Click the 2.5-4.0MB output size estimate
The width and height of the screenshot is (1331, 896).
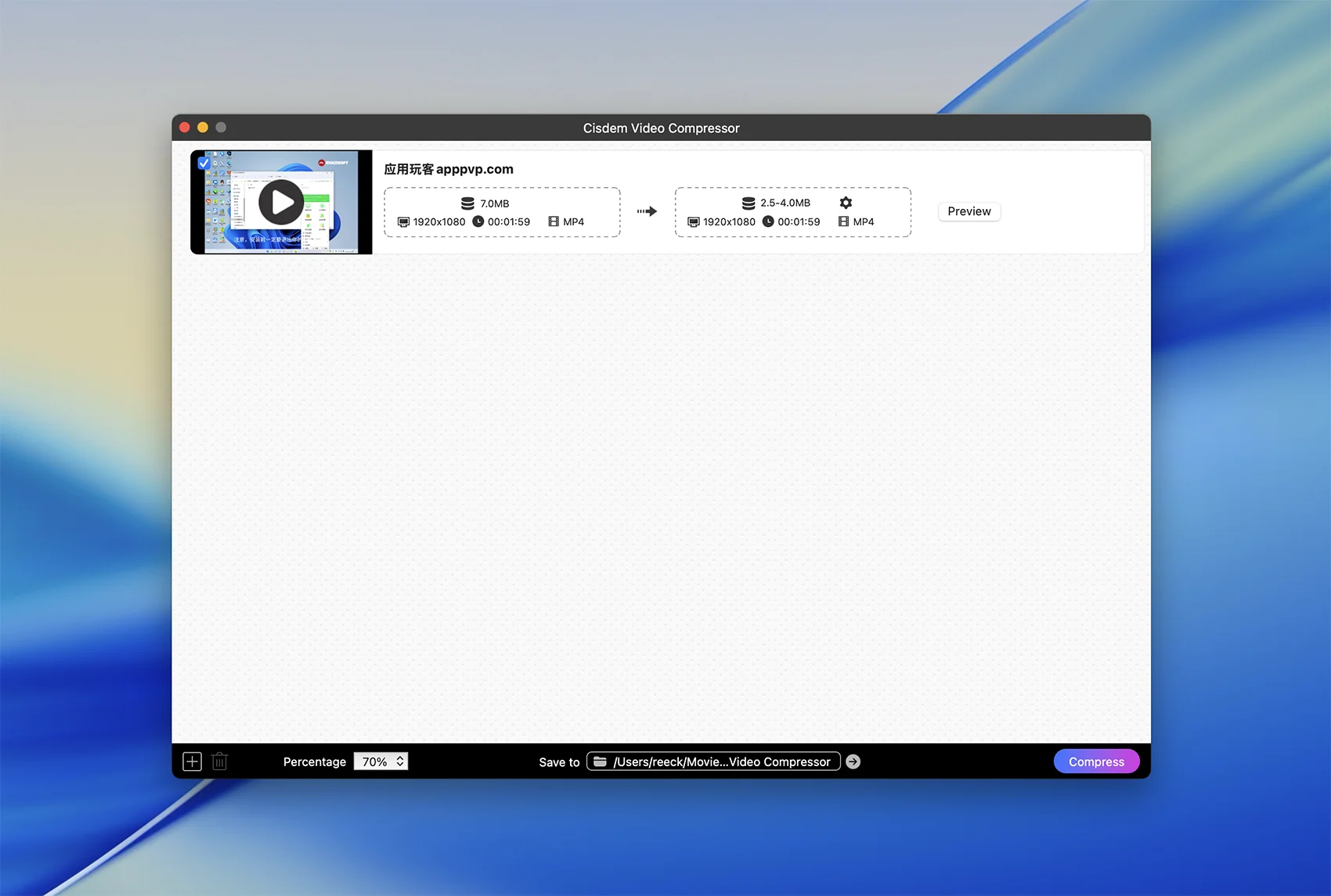tap(785, 203)
